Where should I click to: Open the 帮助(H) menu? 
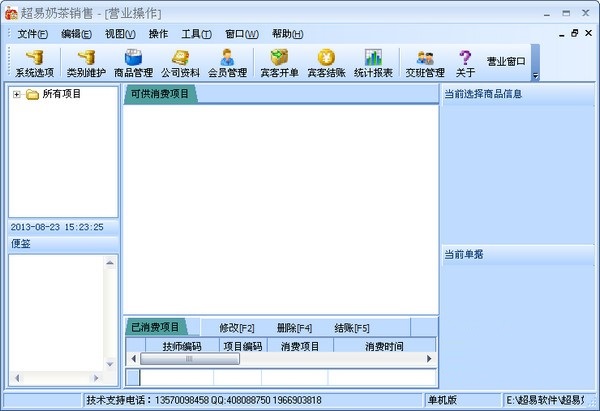point(287,34)
